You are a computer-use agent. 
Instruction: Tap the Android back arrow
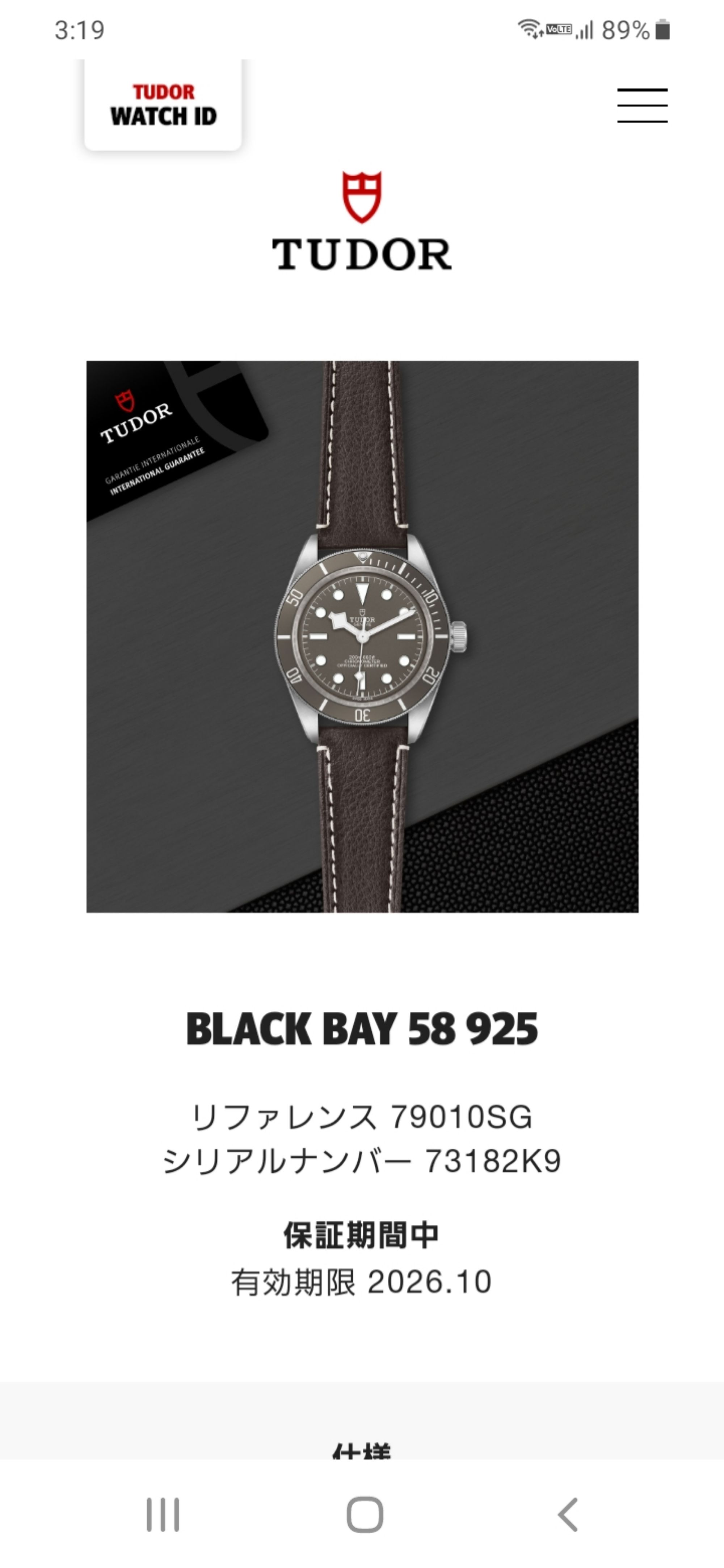[568, 1514]
